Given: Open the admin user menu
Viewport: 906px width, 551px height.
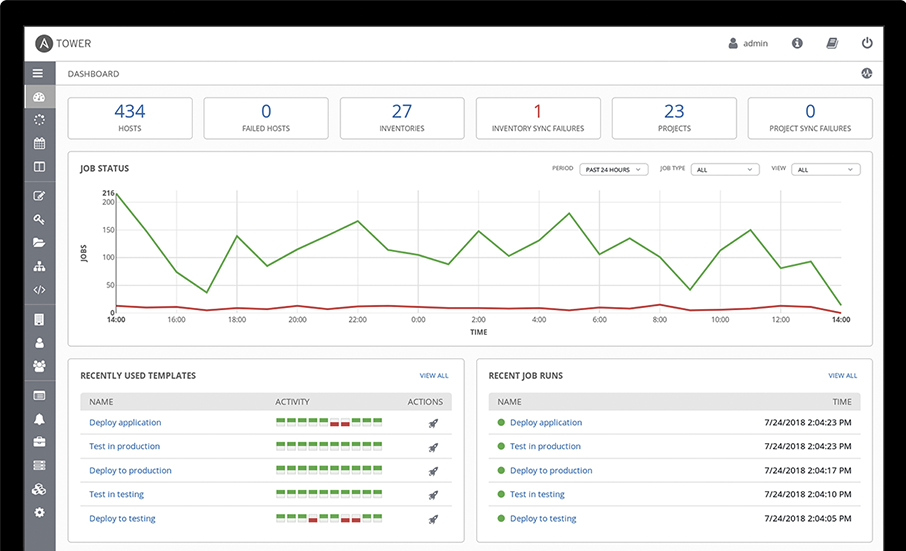Looking at the screenshot, I should (x=748, y=43).
